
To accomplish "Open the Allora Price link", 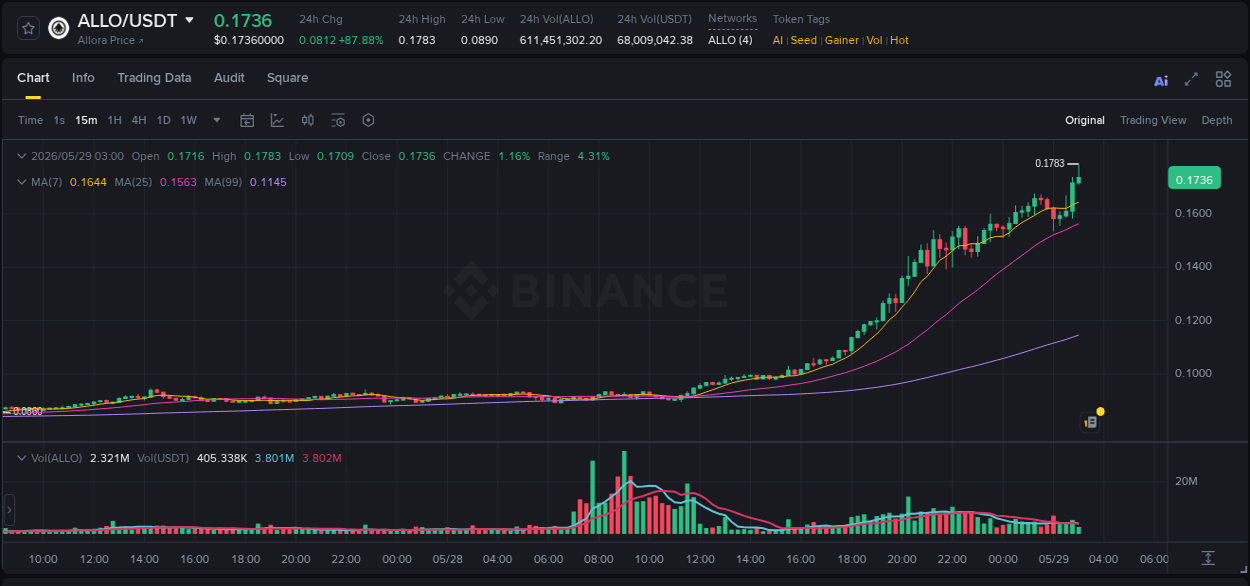I will point(111,40).
